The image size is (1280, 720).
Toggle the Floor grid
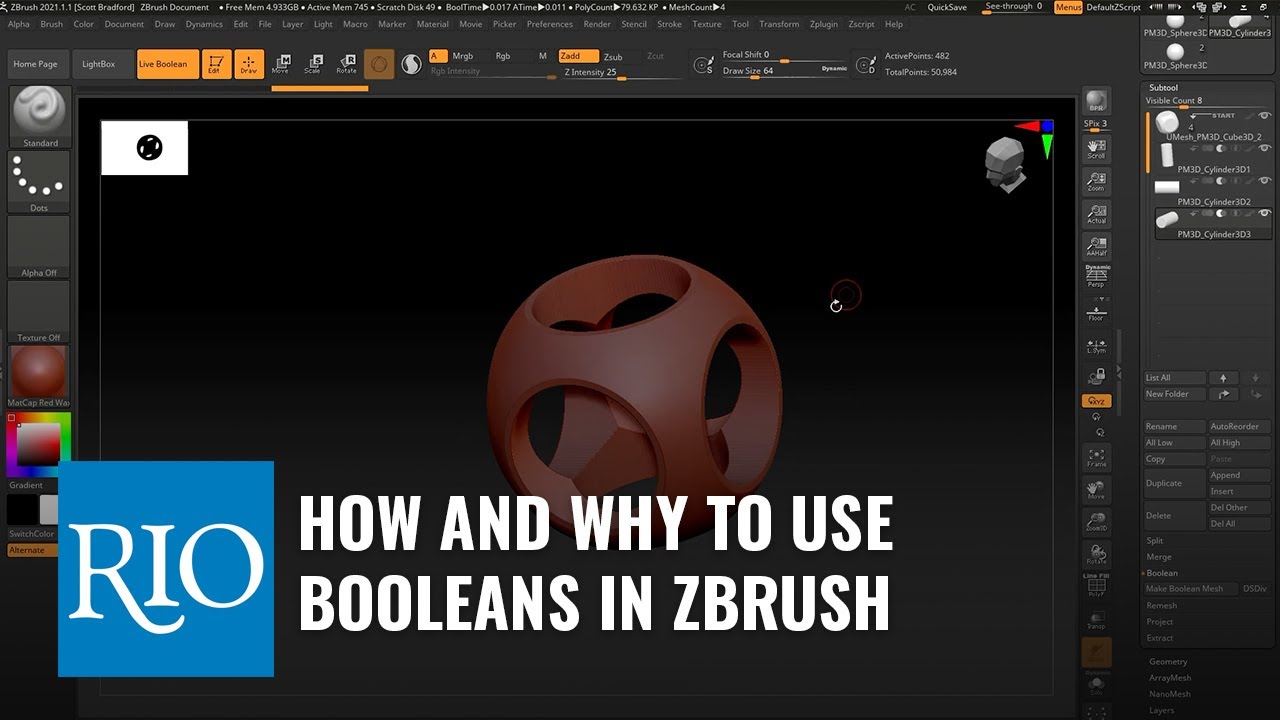point(1096,312)
